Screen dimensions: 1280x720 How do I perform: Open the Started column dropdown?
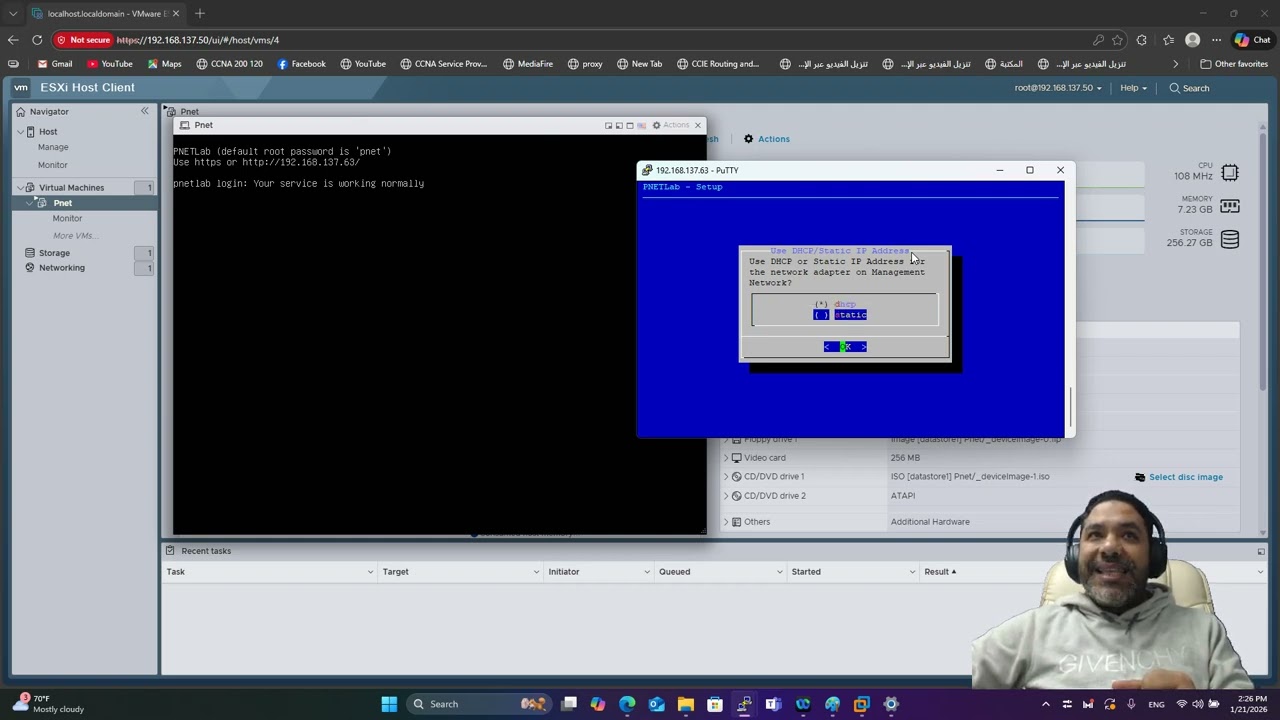[x=912, y=572]
